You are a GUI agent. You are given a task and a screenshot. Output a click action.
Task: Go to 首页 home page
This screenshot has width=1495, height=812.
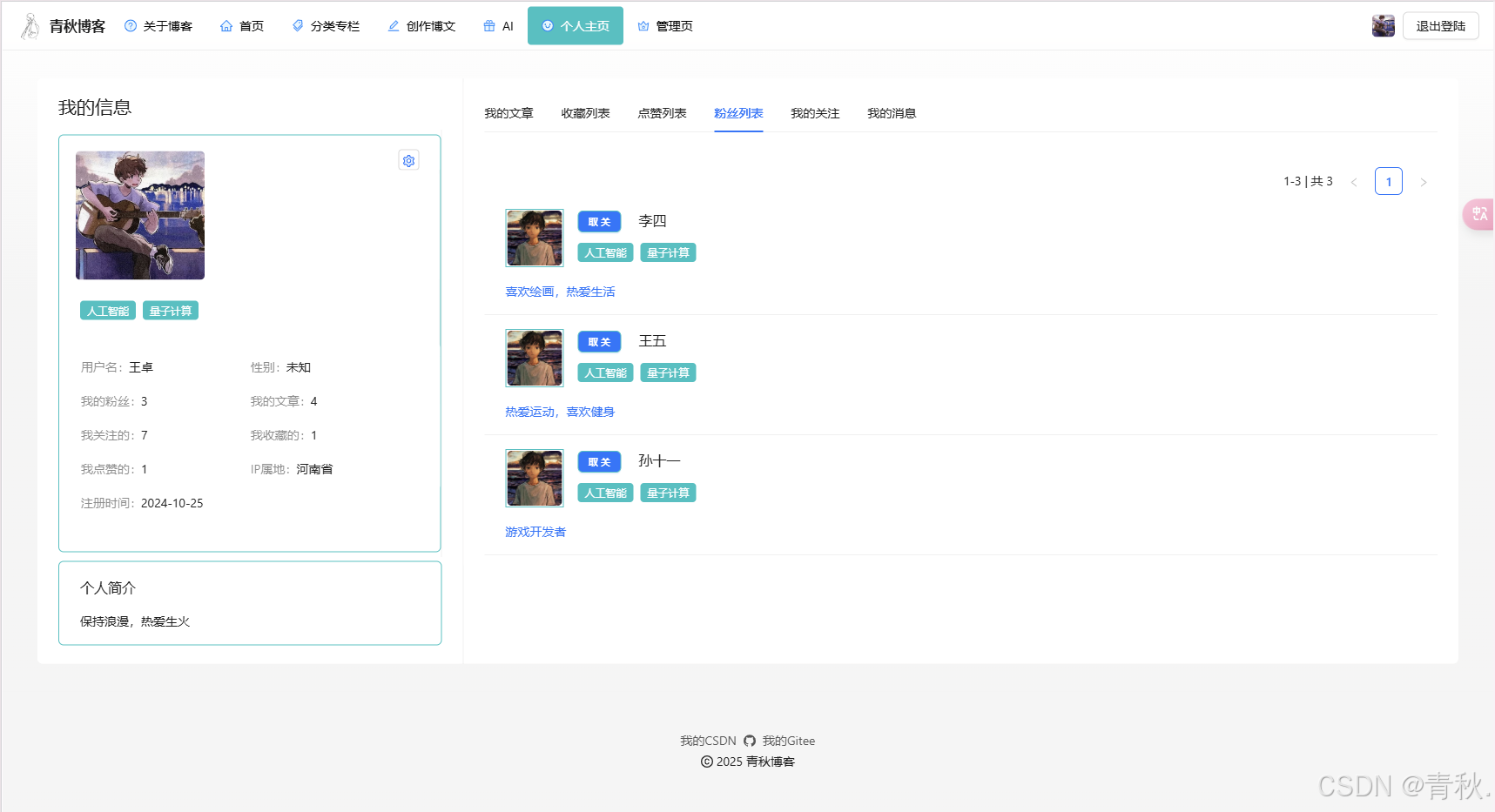coord(242,26)
